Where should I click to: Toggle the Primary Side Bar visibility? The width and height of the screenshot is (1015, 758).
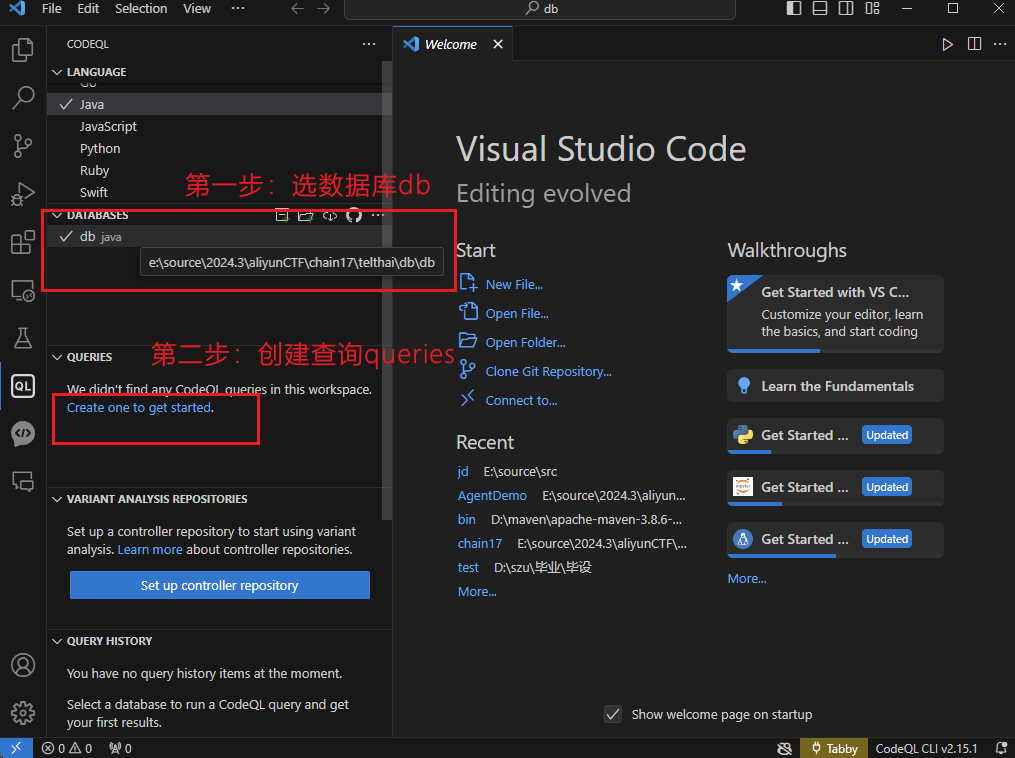794,8
